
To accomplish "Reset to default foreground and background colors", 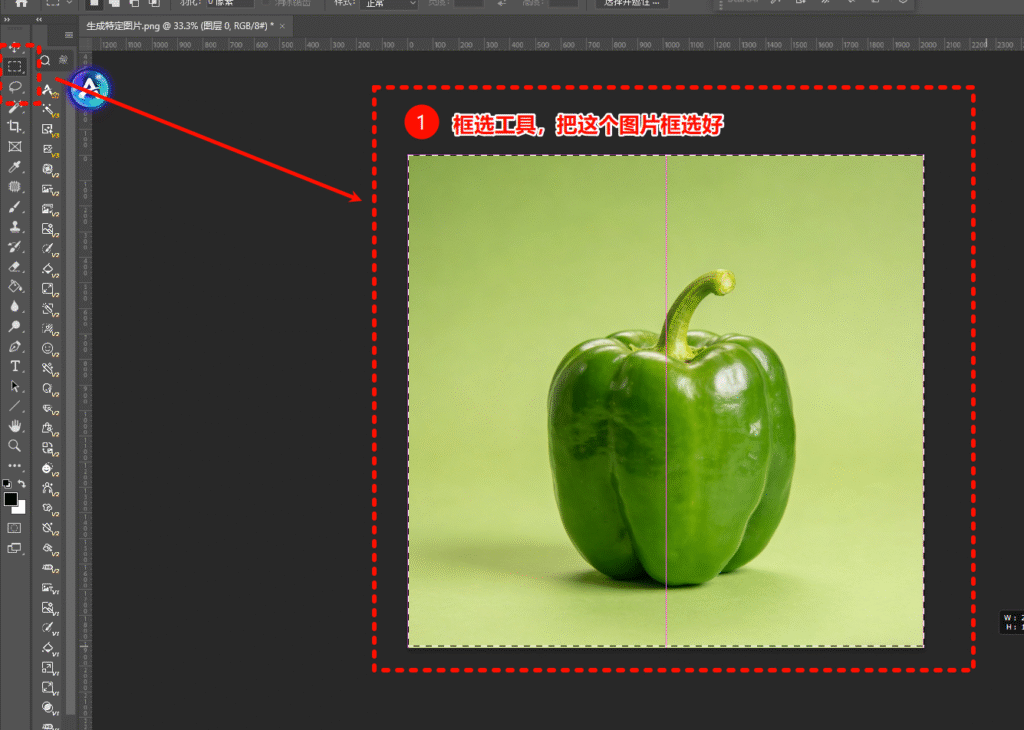I will 6,484.
